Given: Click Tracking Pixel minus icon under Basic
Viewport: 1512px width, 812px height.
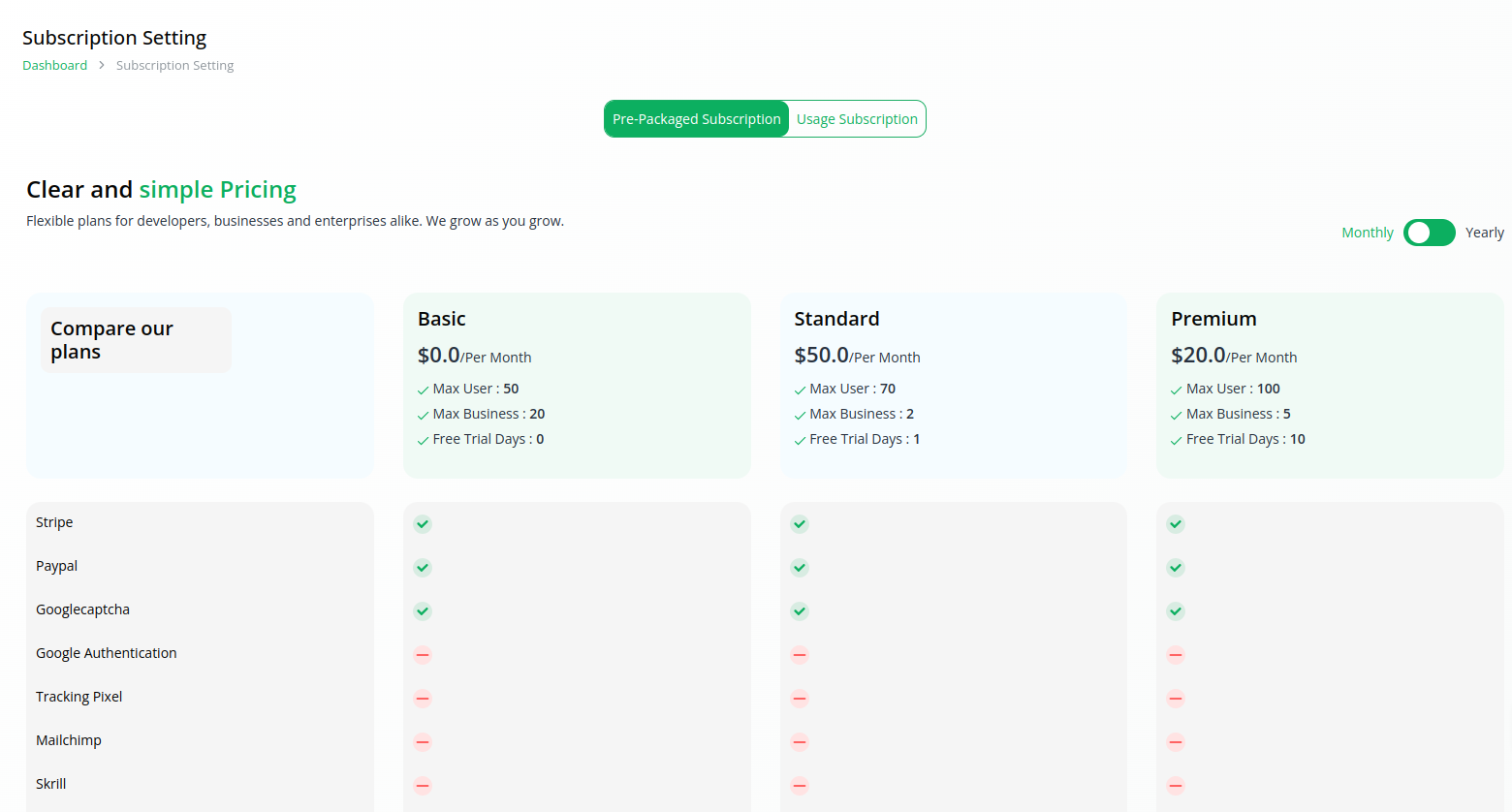Looking at the screenshot, I should click(x=423, y=699).
